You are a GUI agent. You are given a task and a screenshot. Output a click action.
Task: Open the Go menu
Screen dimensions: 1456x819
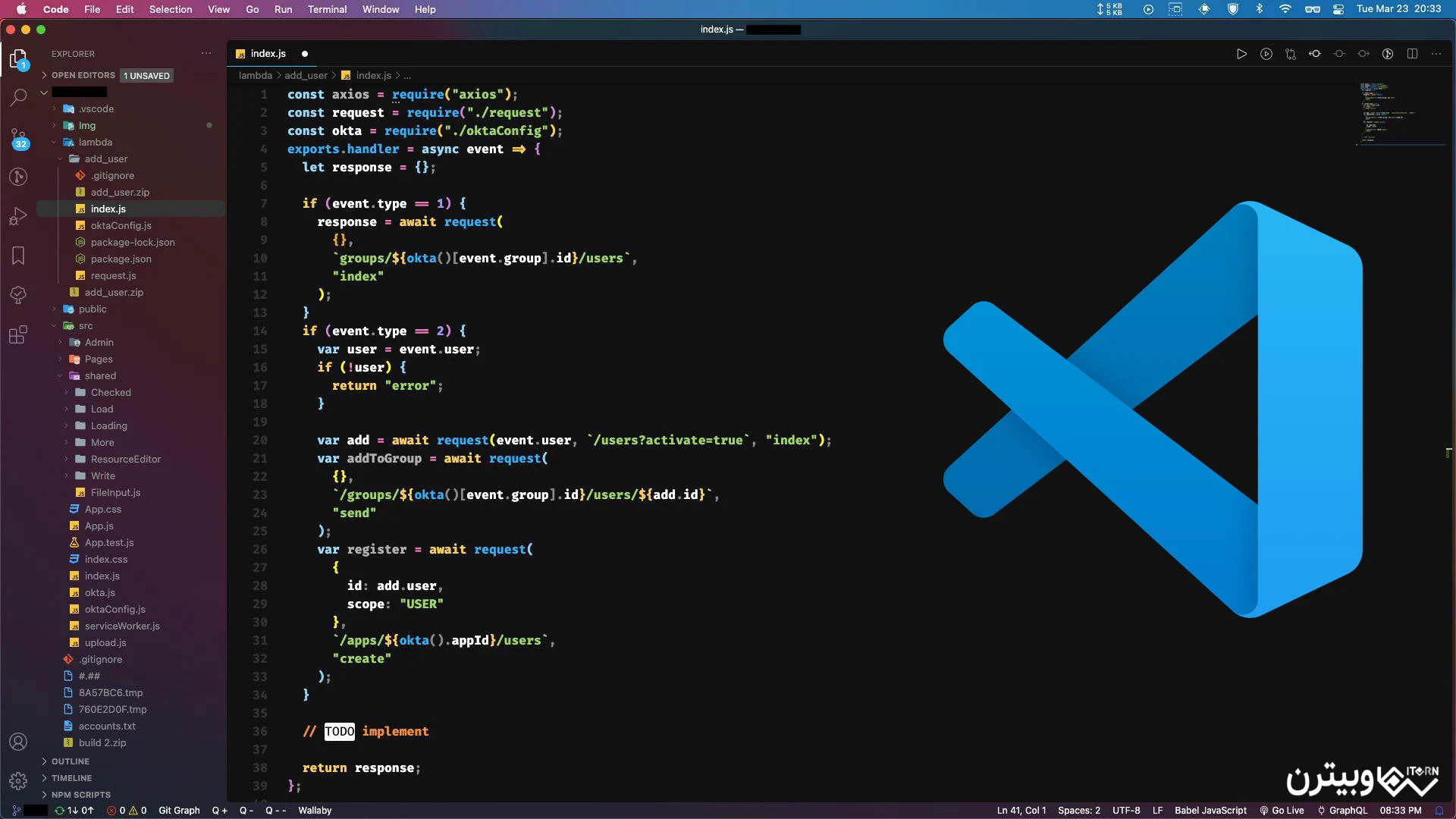coord(253,9)
